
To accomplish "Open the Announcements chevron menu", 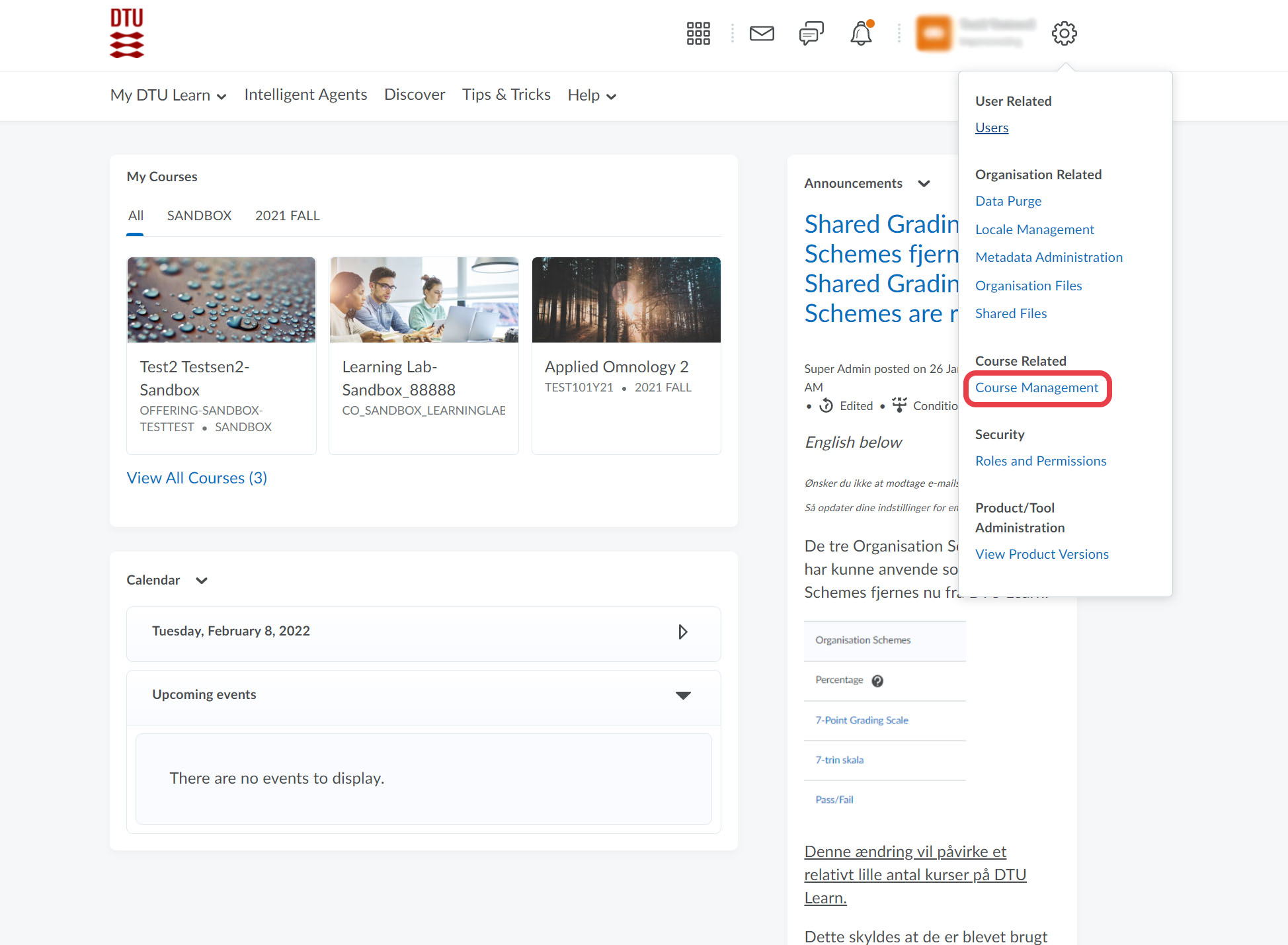I will click(x=924, y=184).
